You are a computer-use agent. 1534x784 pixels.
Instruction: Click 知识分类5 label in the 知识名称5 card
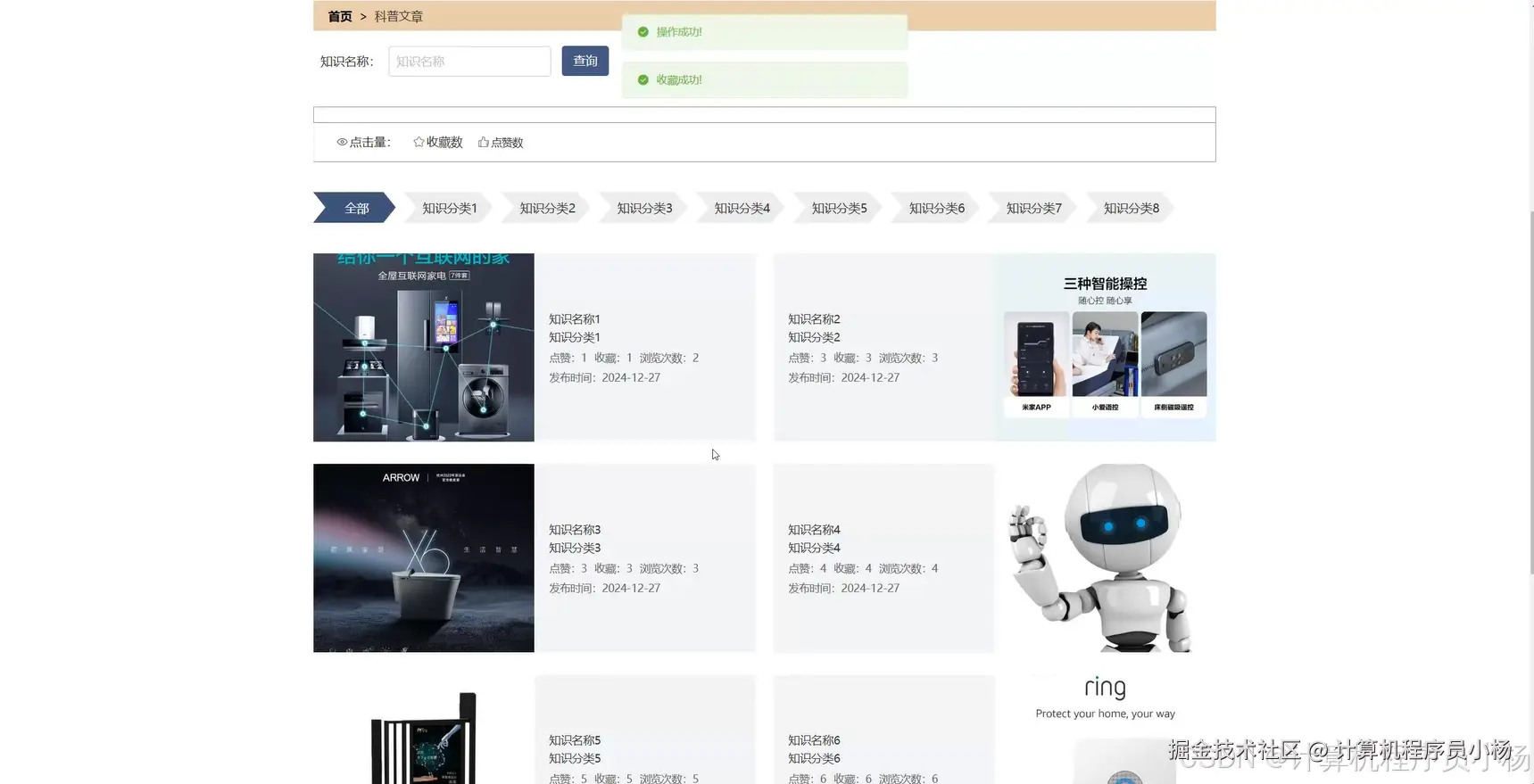[x=575, y=758]
